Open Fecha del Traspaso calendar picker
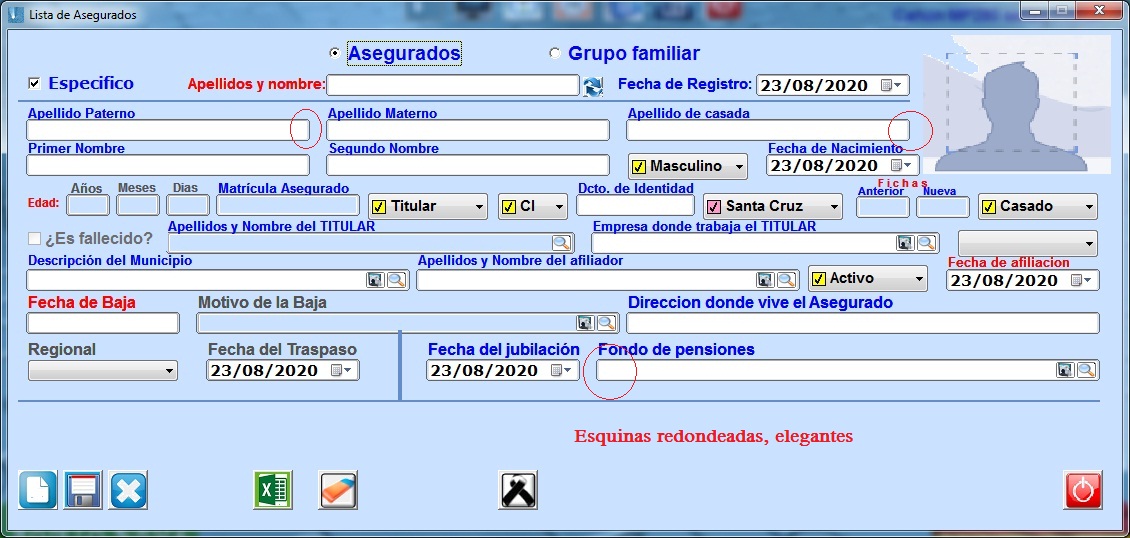The height and width of the screenshot is (538, 1130). tap(340, 370)
